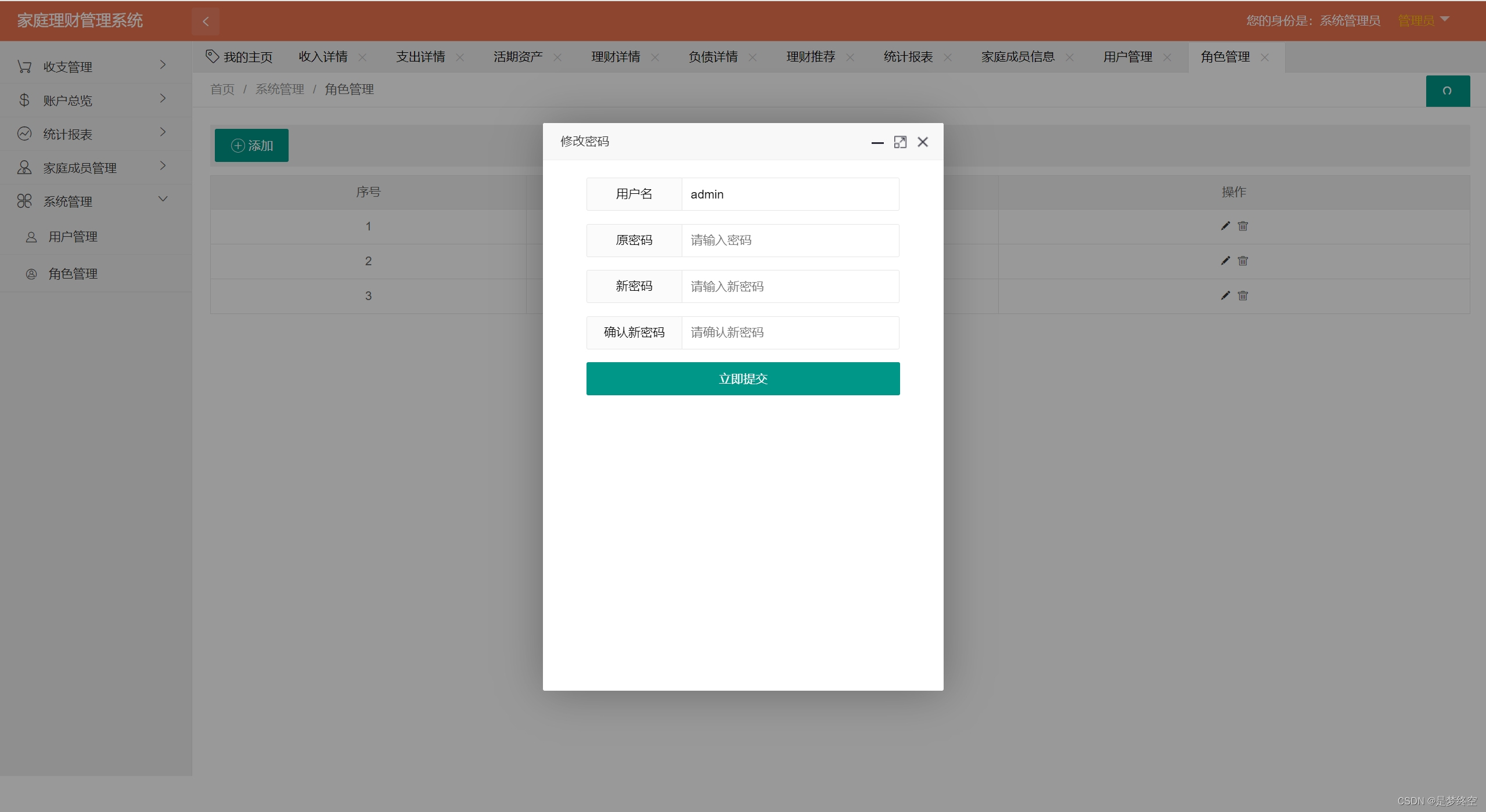Click the edit pencil in row 3
Image resolution: width=1486 pixels, height=812 pixels.
pyautogui.click(x=1225, y=295)
